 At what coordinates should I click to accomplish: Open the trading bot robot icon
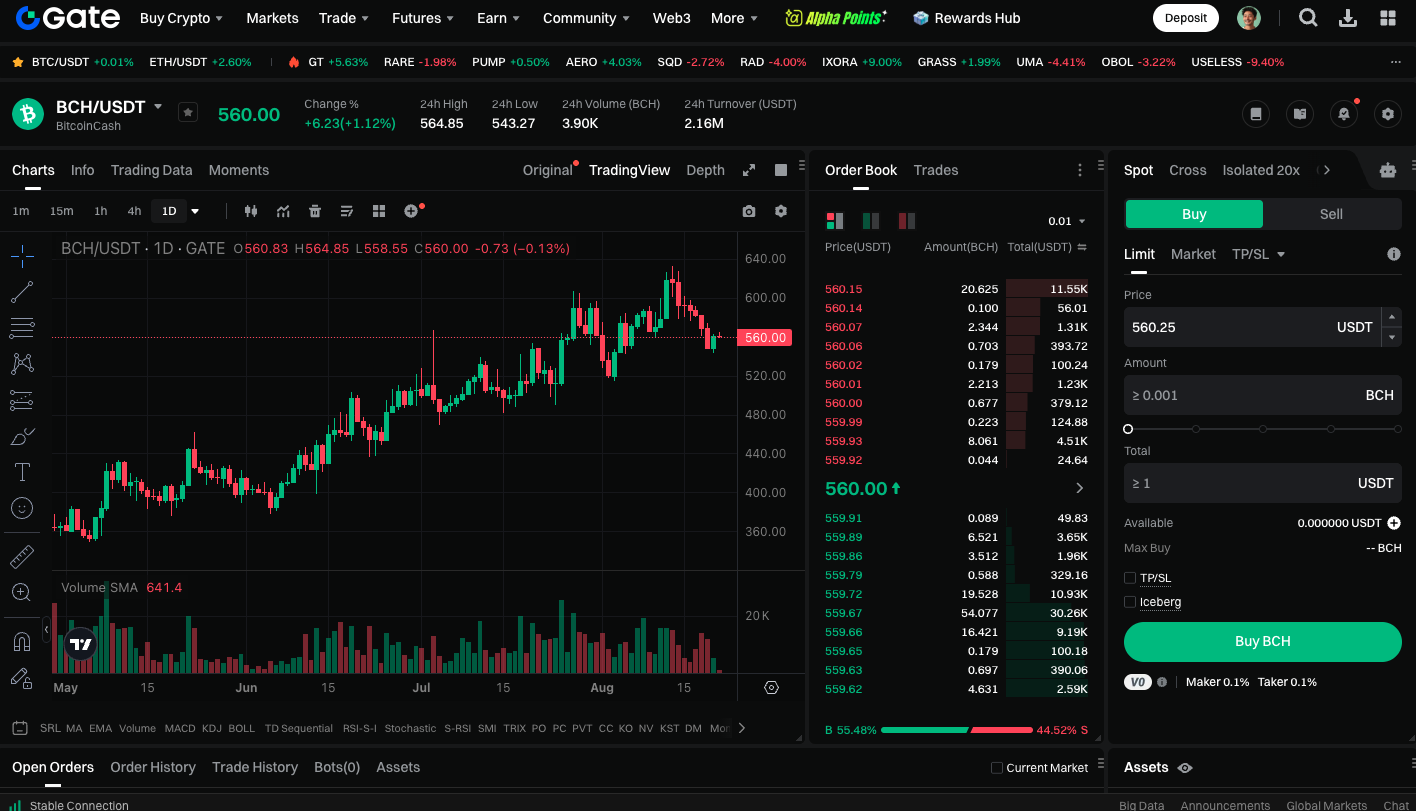tap(1387, 170)
